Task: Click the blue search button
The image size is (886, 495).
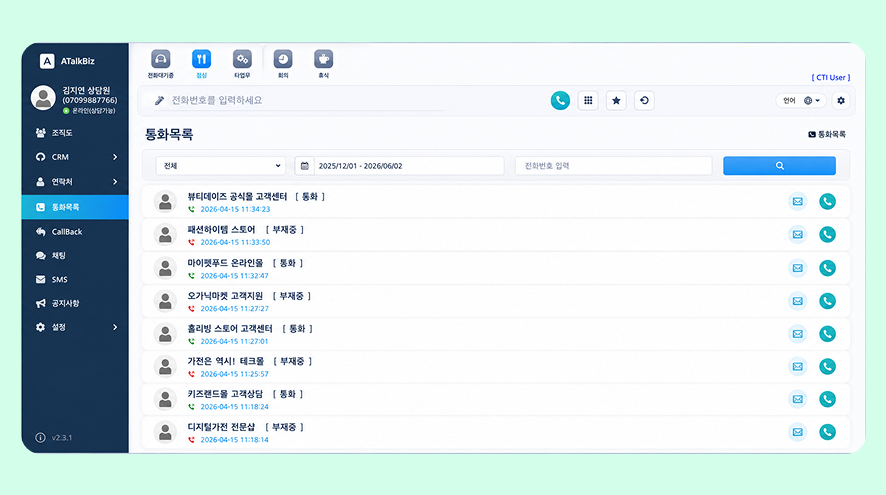Action: tap(779, 166)
